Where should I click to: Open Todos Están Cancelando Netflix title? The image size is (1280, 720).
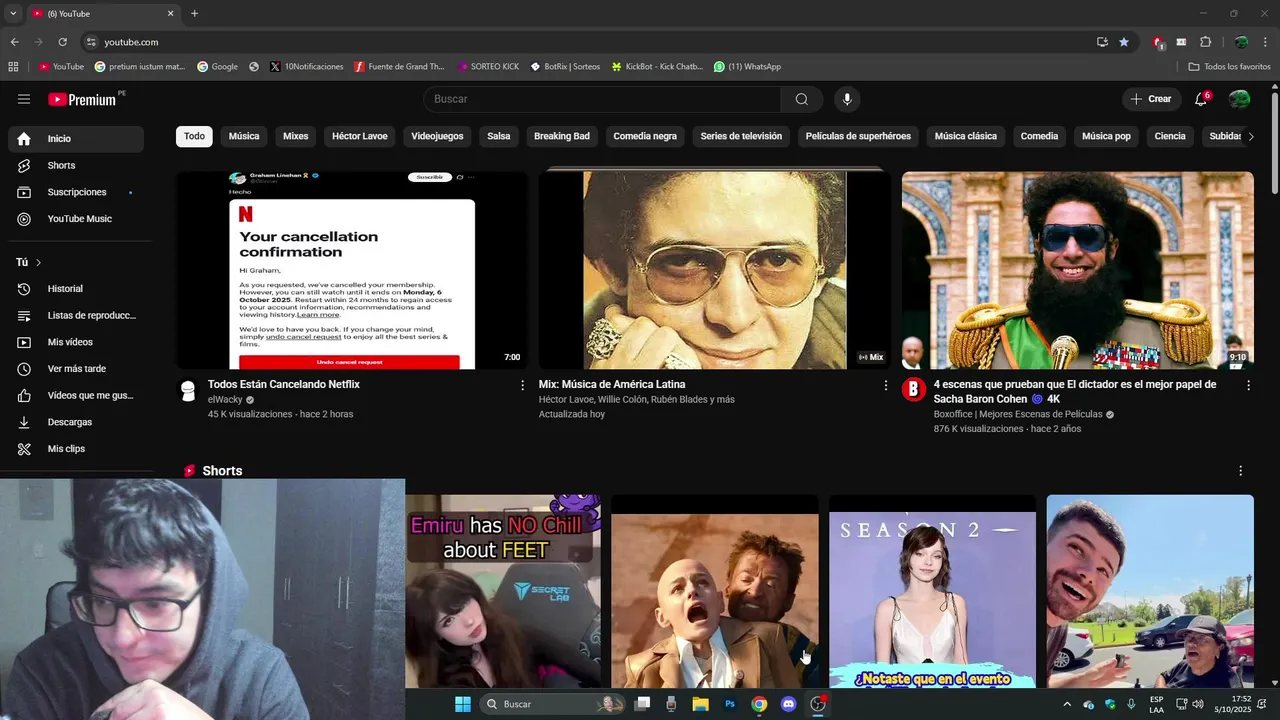tap(284, 385)
